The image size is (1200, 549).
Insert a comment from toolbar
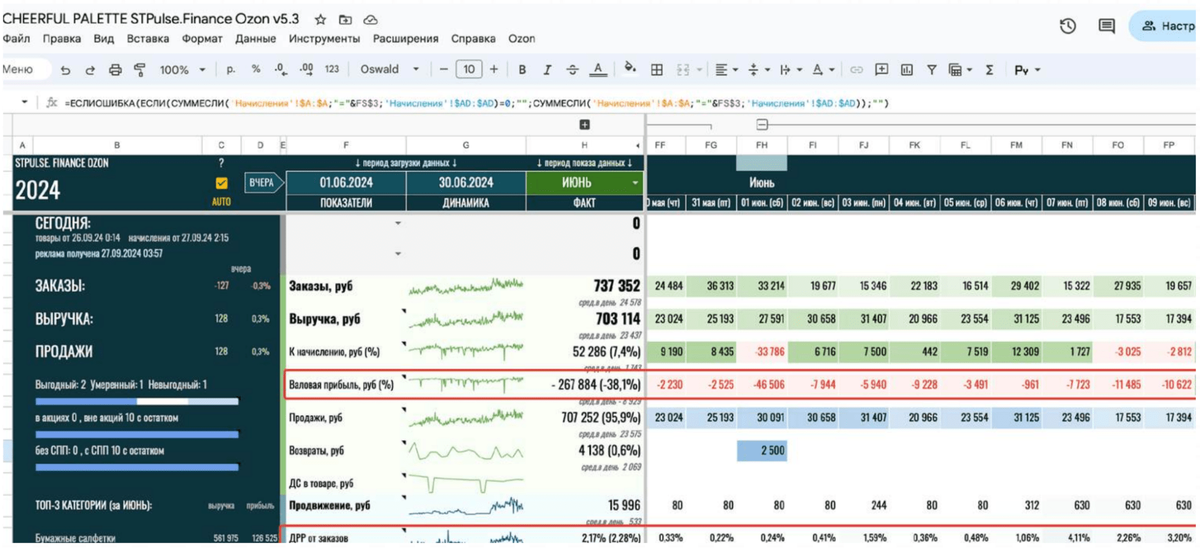(x=882, y=70)
